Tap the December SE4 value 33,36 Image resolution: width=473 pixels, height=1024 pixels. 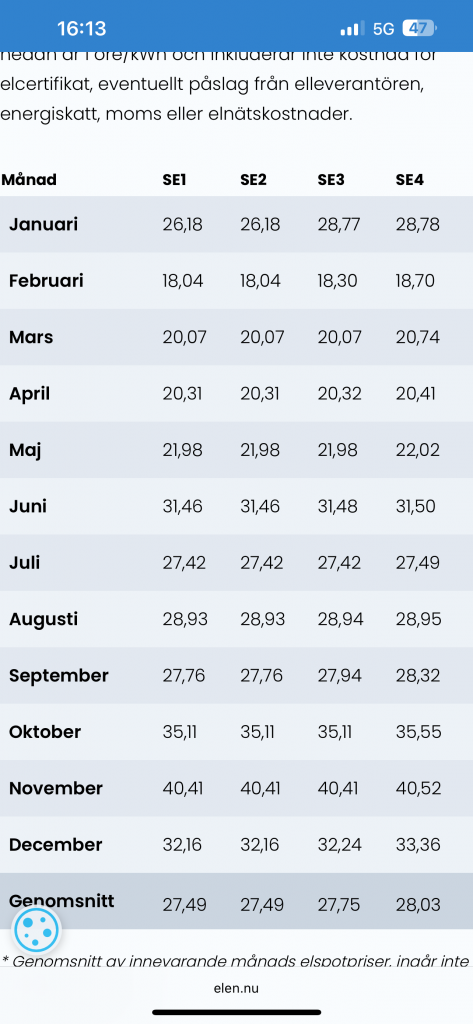tap(417, 844)
